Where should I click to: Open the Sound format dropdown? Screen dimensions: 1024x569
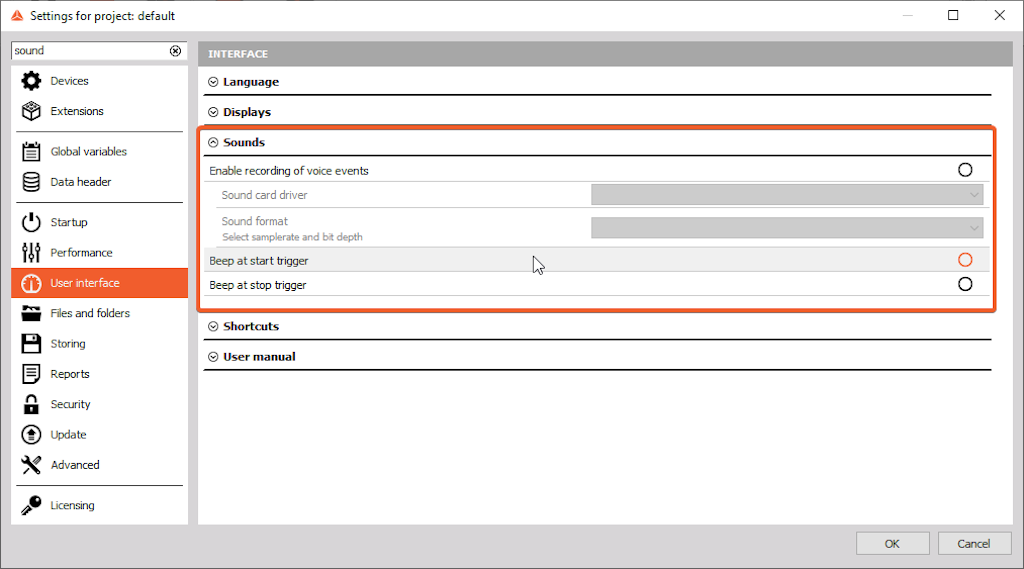tap(787, 228)
